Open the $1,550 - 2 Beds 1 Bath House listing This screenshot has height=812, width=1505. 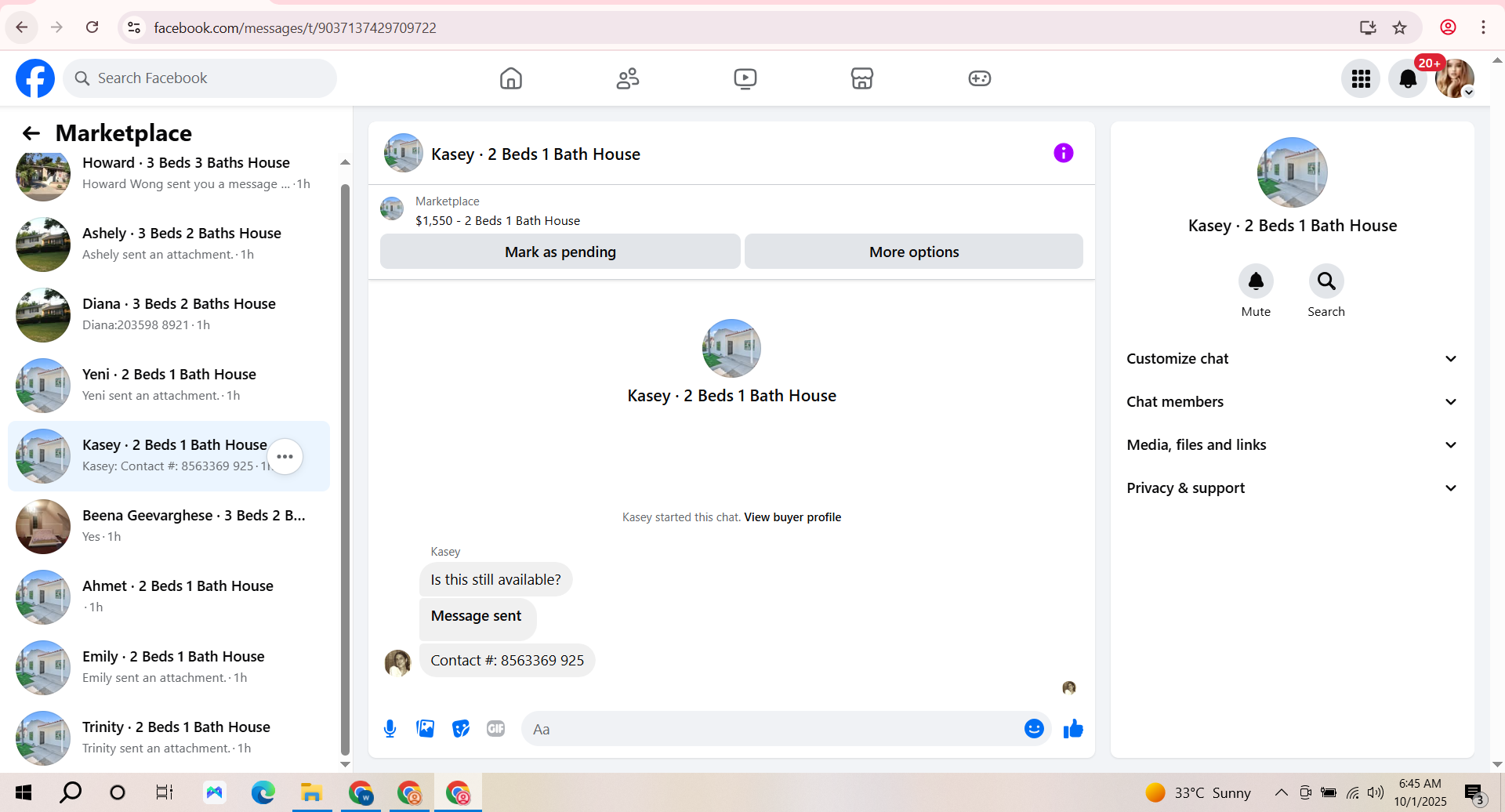click(498, 221)
